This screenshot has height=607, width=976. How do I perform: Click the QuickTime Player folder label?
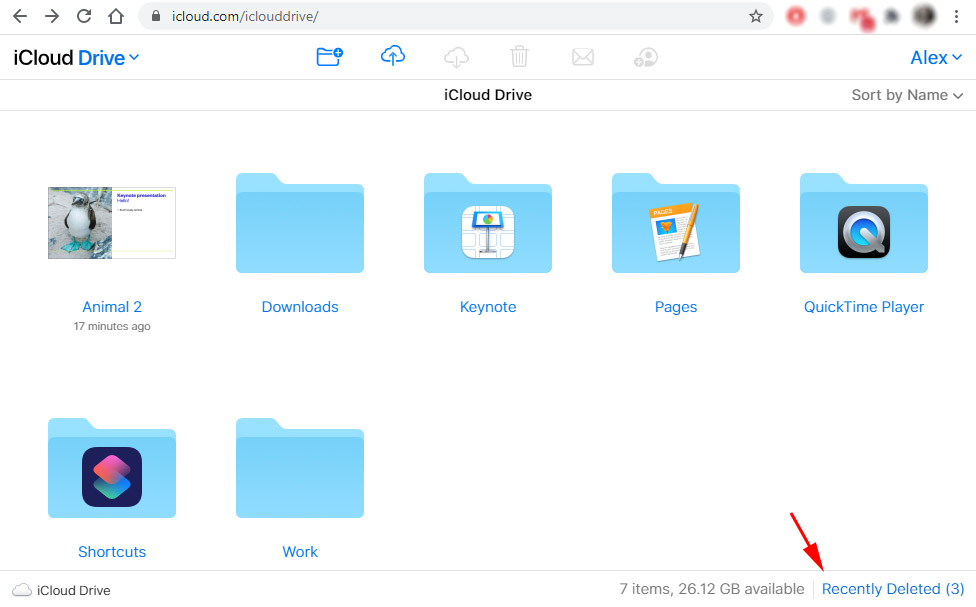tap(864, 307)
